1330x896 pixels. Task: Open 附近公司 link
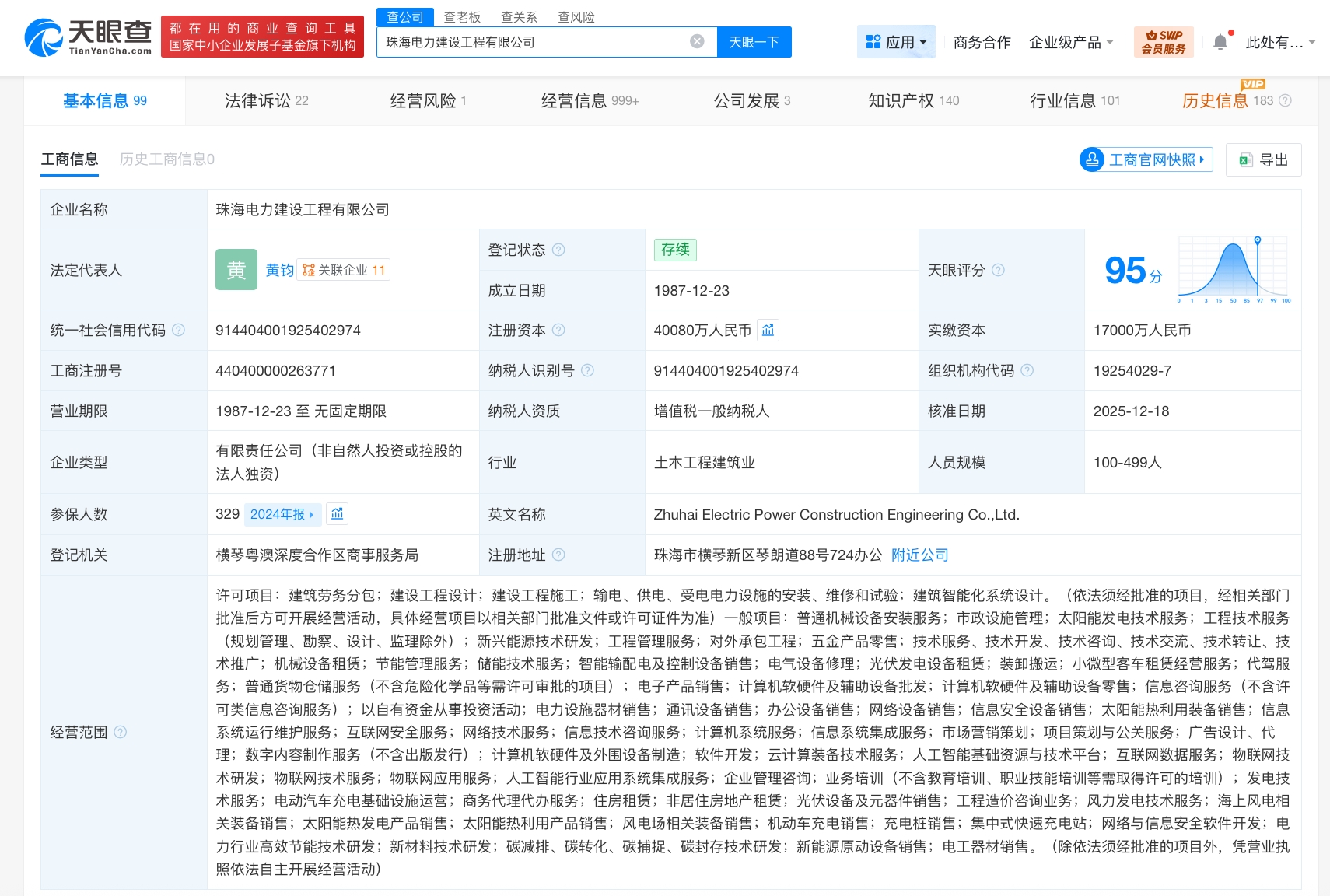coord(919,555)
